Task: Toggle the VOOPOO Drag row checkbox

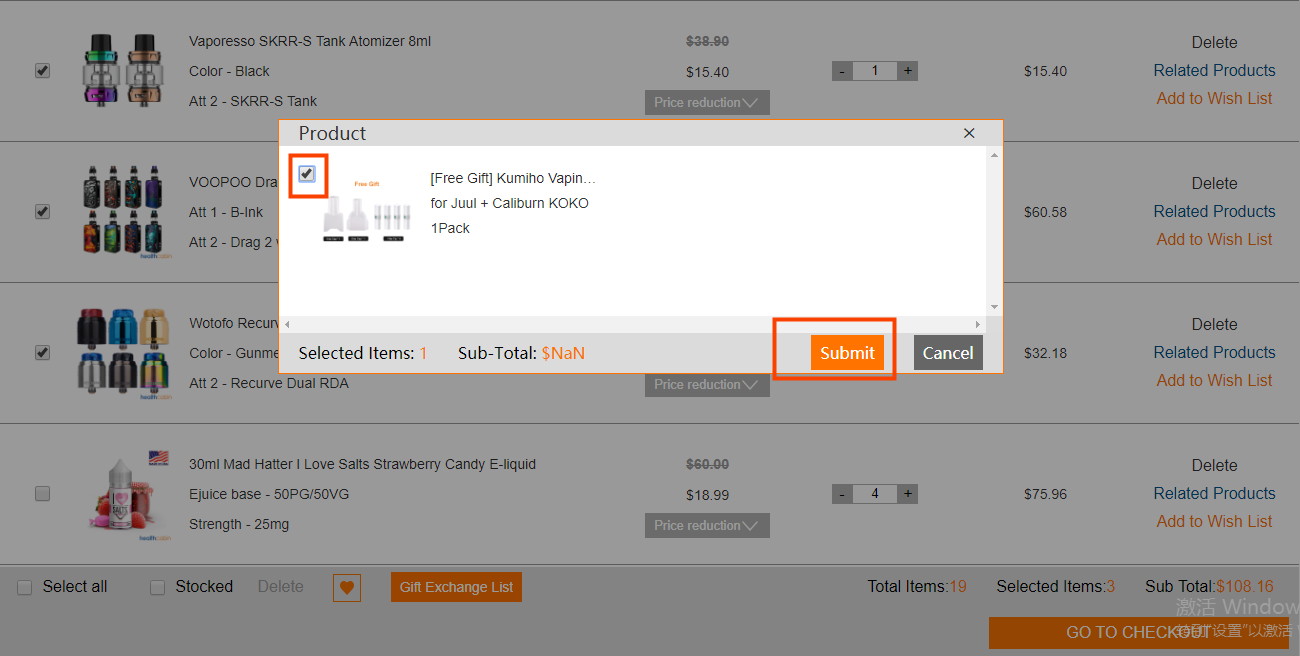Action: click(42, 212)
